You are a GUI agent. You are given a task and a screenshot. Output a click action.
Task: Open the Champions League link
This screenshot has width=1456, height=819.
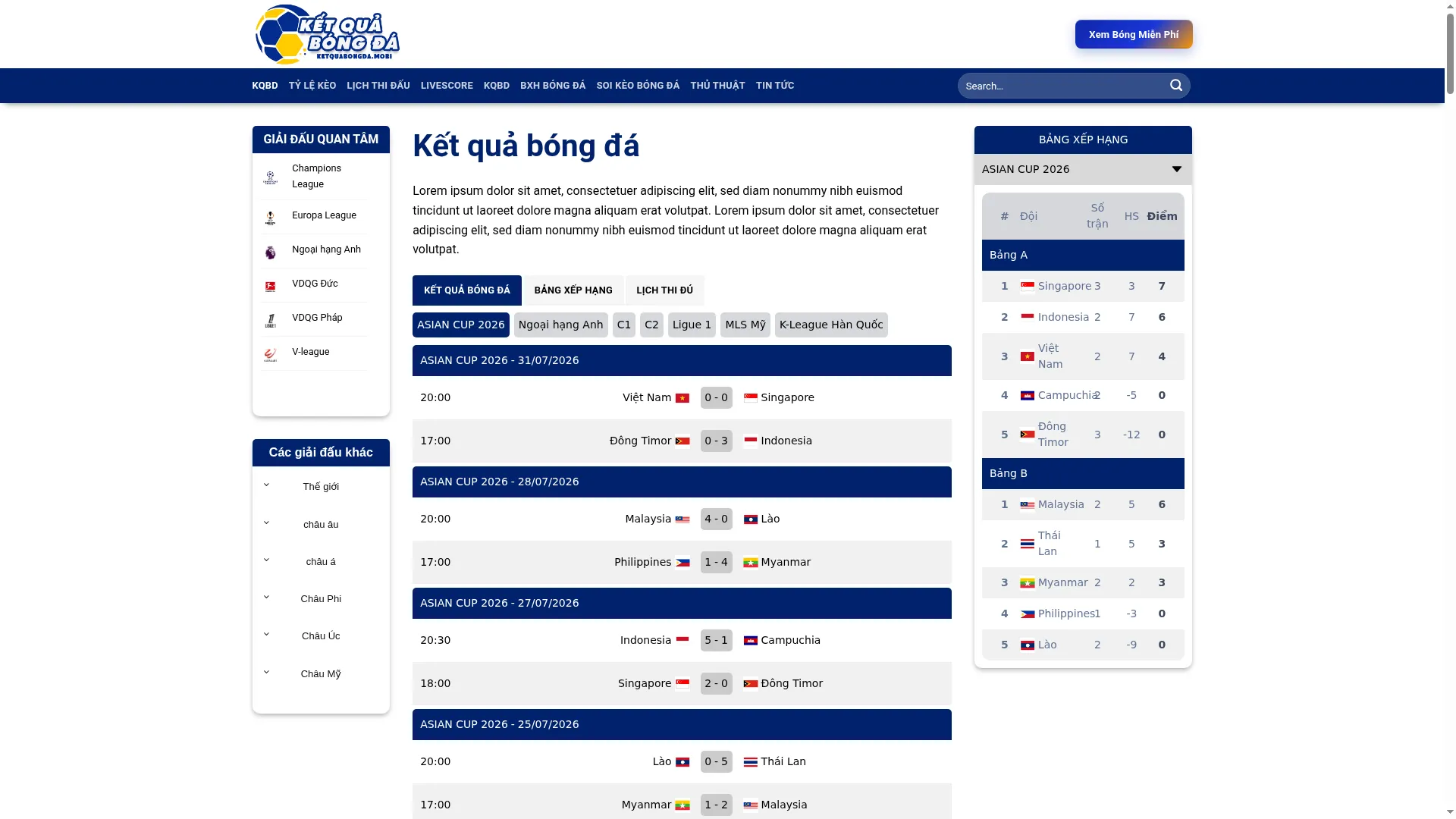click(316, 176)
